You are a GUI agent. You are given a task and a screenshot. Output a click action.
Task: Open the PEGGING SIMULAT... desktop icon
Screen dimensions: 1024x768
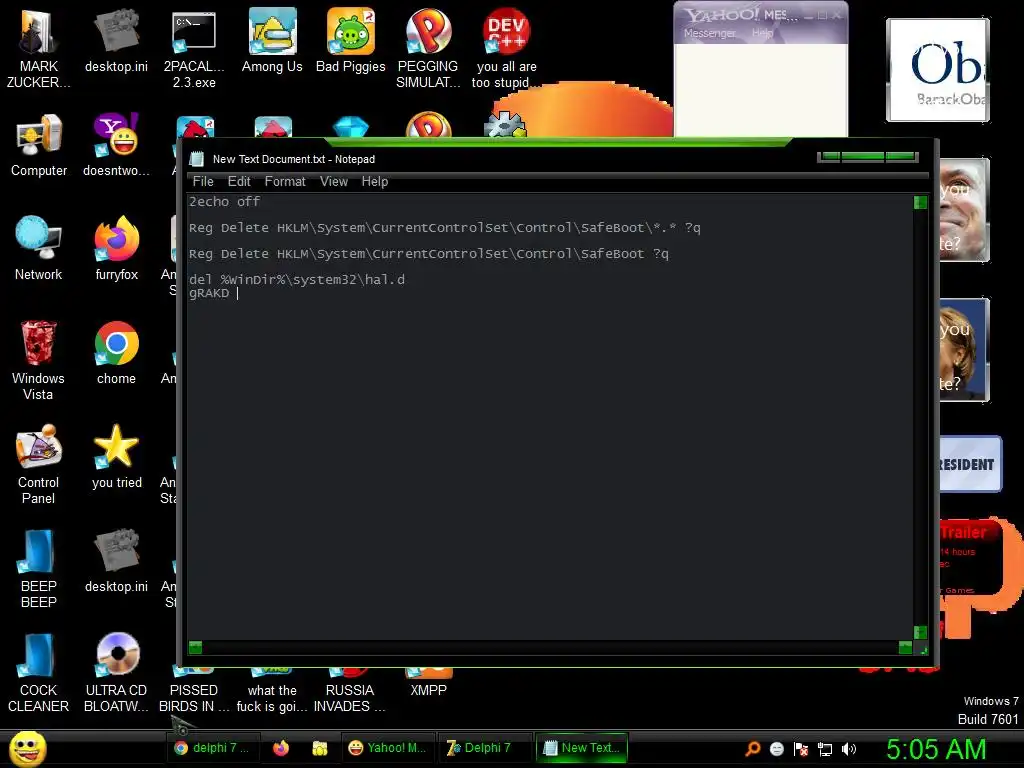pyautogui.click(x=428, y=47)
